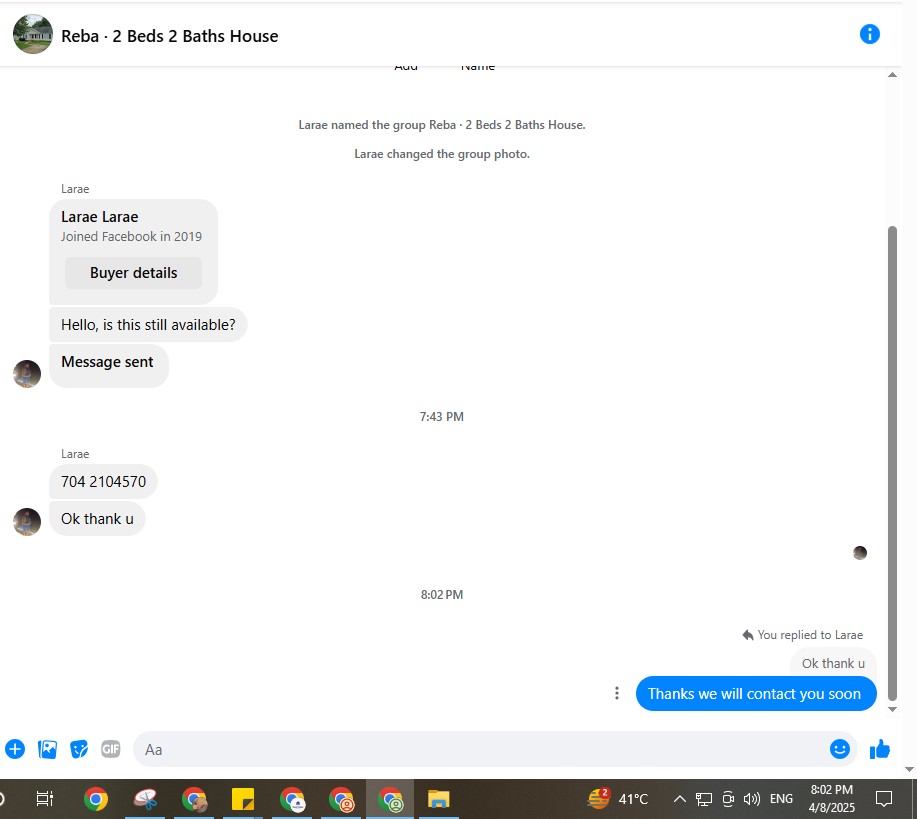Viewport: 917px width, 819px height.
Task: Open File Explorer from the taskbar
Action: 438,799
